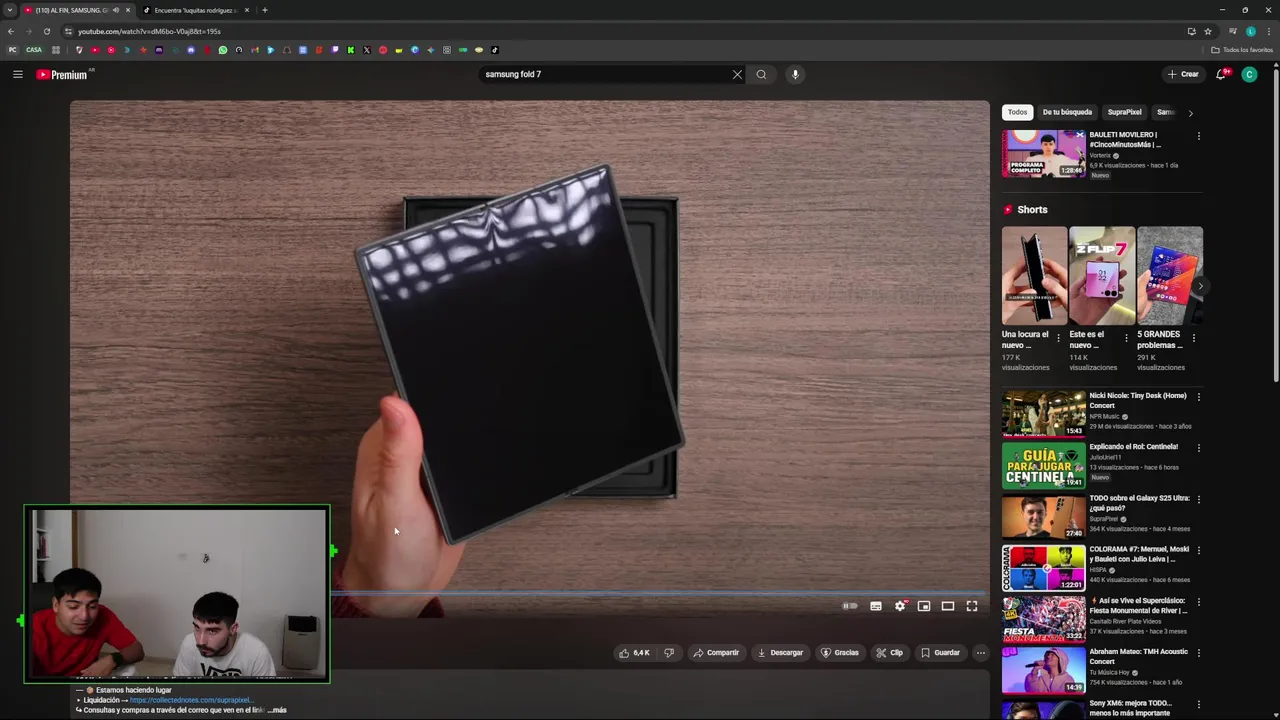Viewport: 1280px width, 720px height.
Task: Open options for Este es el nuevo short
Action: (x=1126, y=338)
